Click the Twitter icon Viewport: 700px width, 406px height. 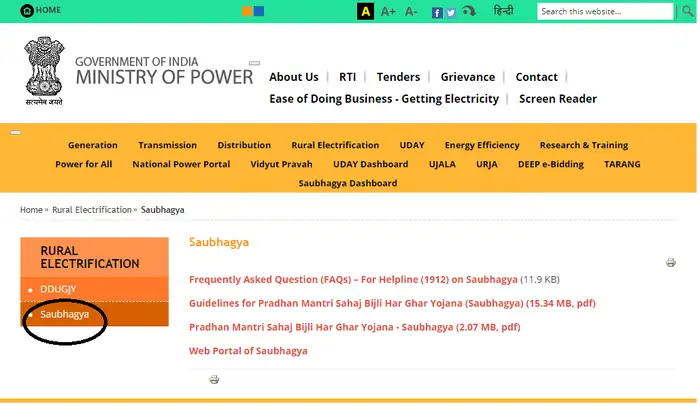coord(451,12)
